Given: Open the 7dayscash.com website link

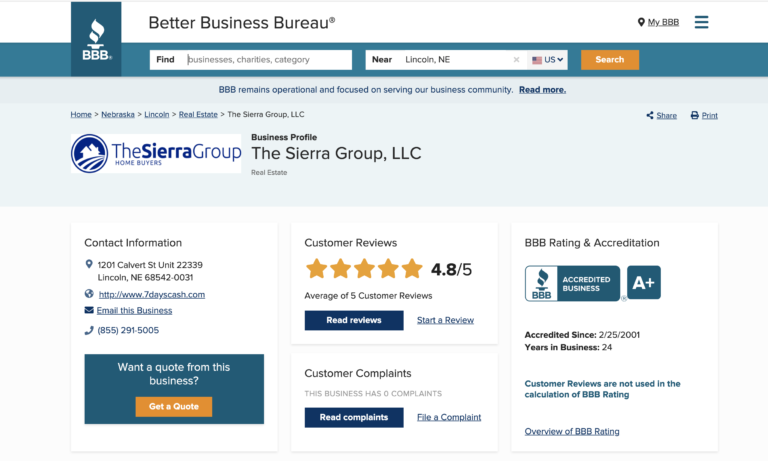Looking at the screenshot, I should 151,295.
